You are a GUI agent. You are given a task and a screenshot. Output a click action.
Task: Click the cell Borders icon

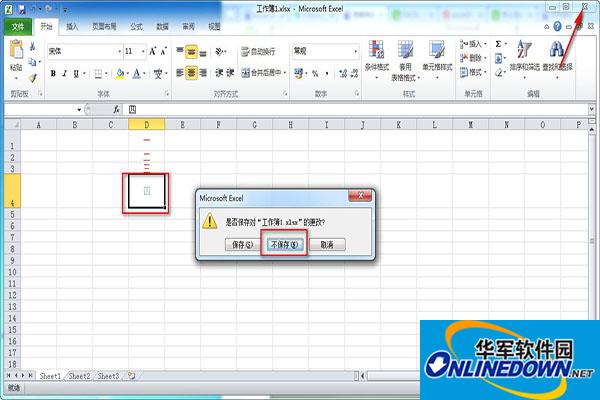point(98,73)
